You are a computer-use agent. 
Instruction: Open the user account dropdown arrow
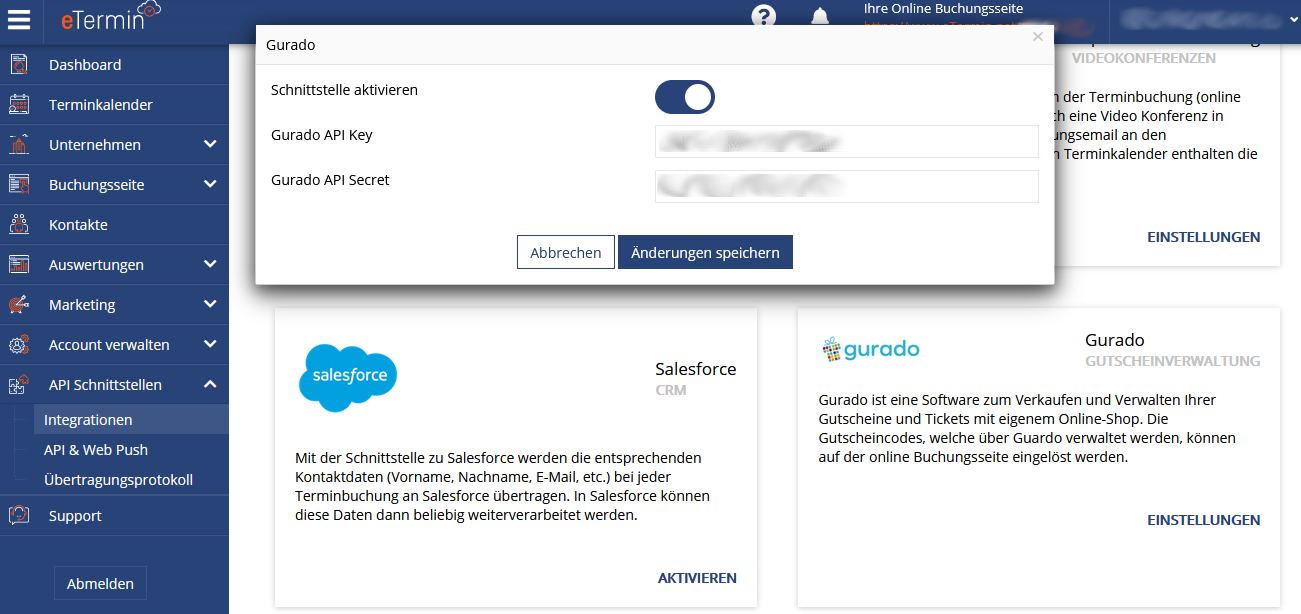coord(1291,18)
